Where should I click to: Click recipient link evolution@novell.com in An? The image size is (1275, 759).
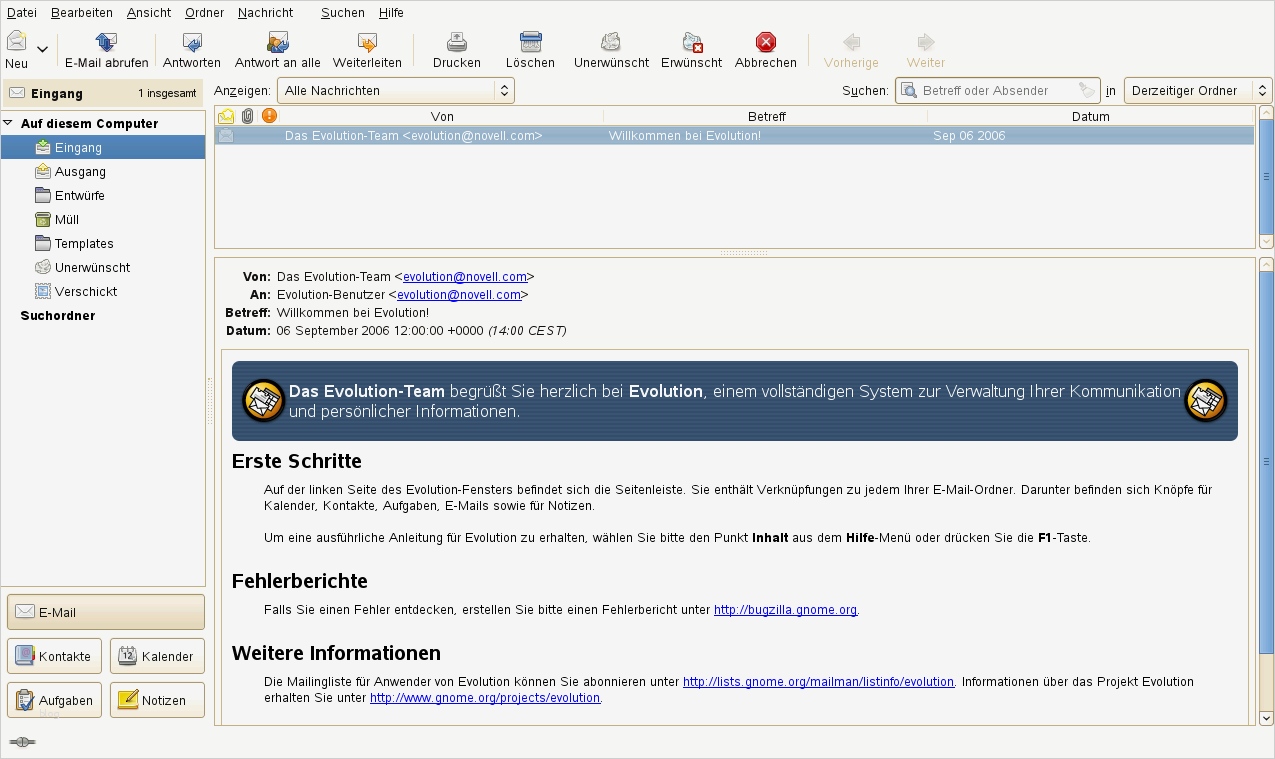click(x=459, y=295)
